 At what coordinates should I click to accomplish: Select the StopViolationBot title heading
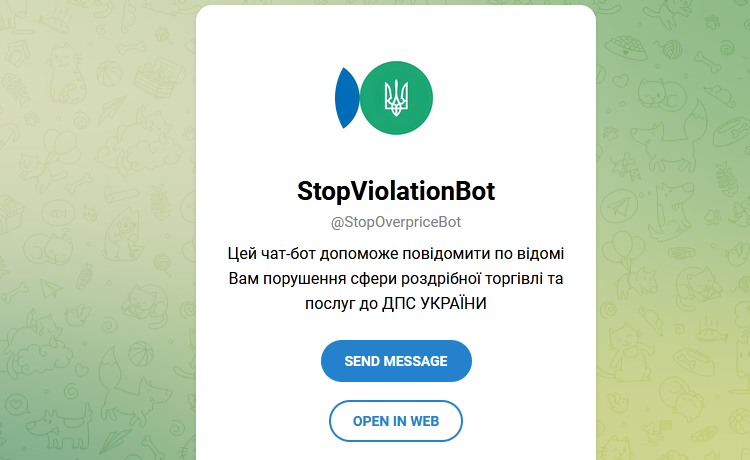[396, 191]
